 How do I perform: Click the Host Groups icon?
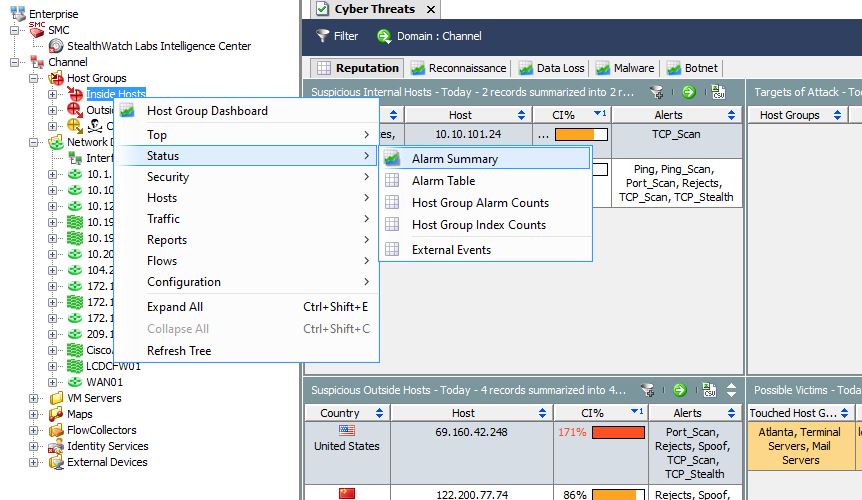point(56,77)
